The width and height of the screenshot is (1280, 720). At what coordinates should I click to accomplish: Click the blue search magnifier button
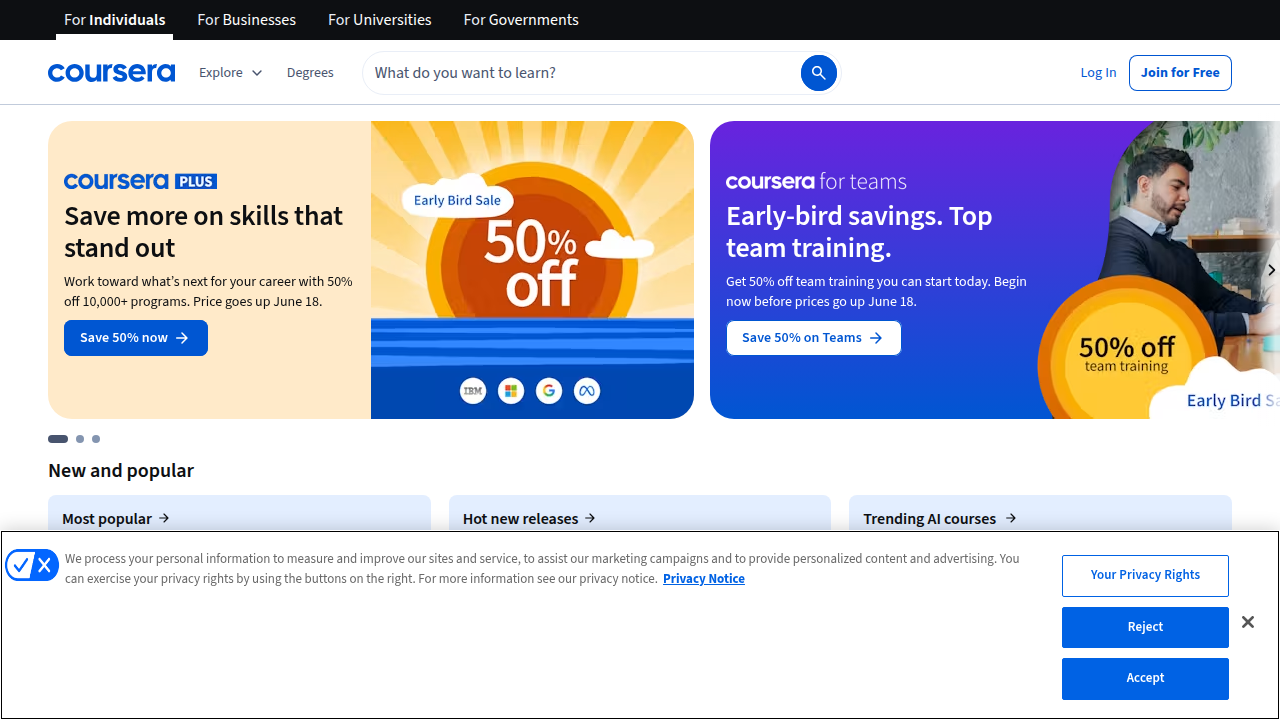coord(818,73)
